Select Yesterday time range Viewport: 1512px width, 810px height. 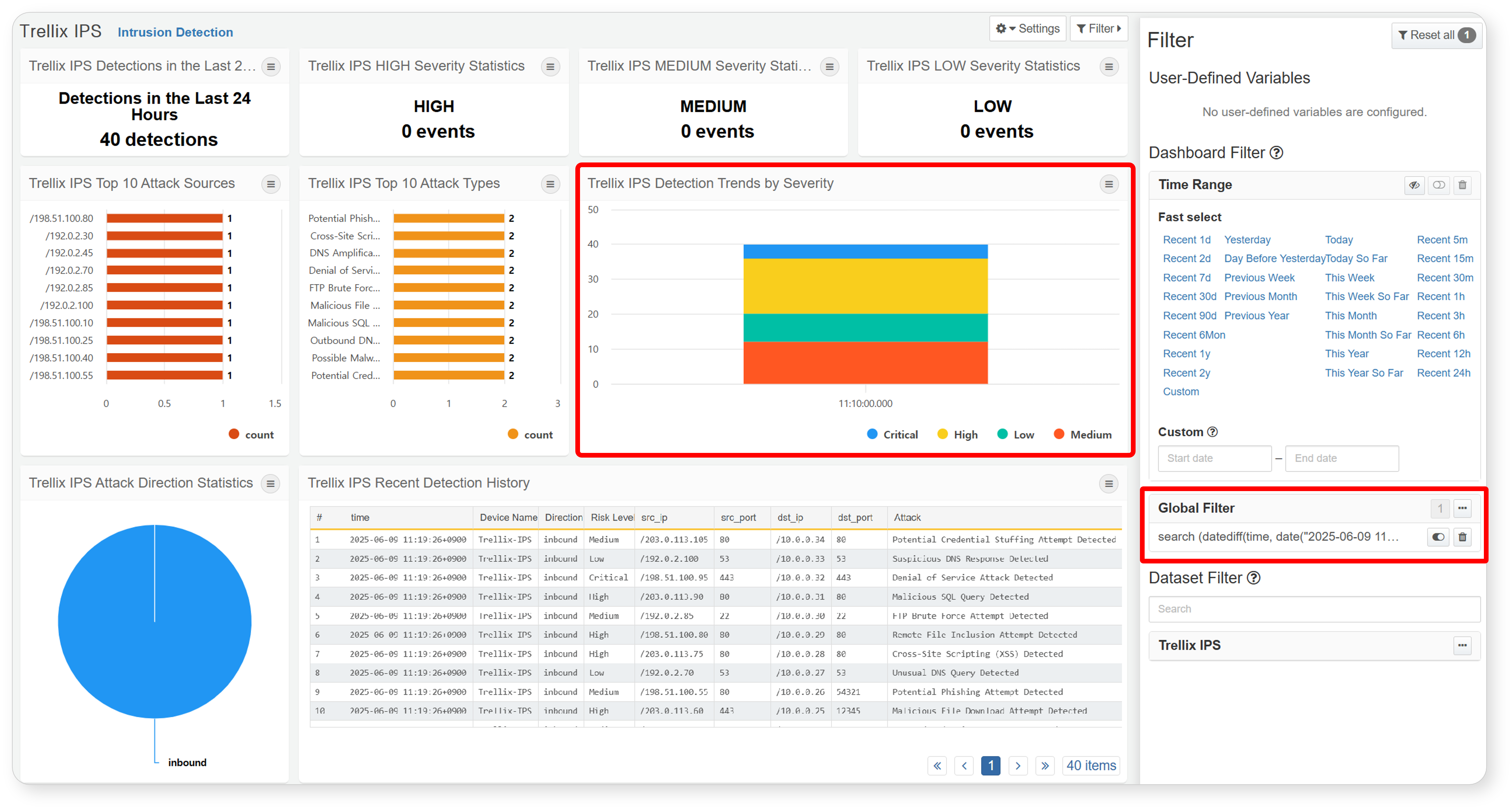(x=1247, y=240)
